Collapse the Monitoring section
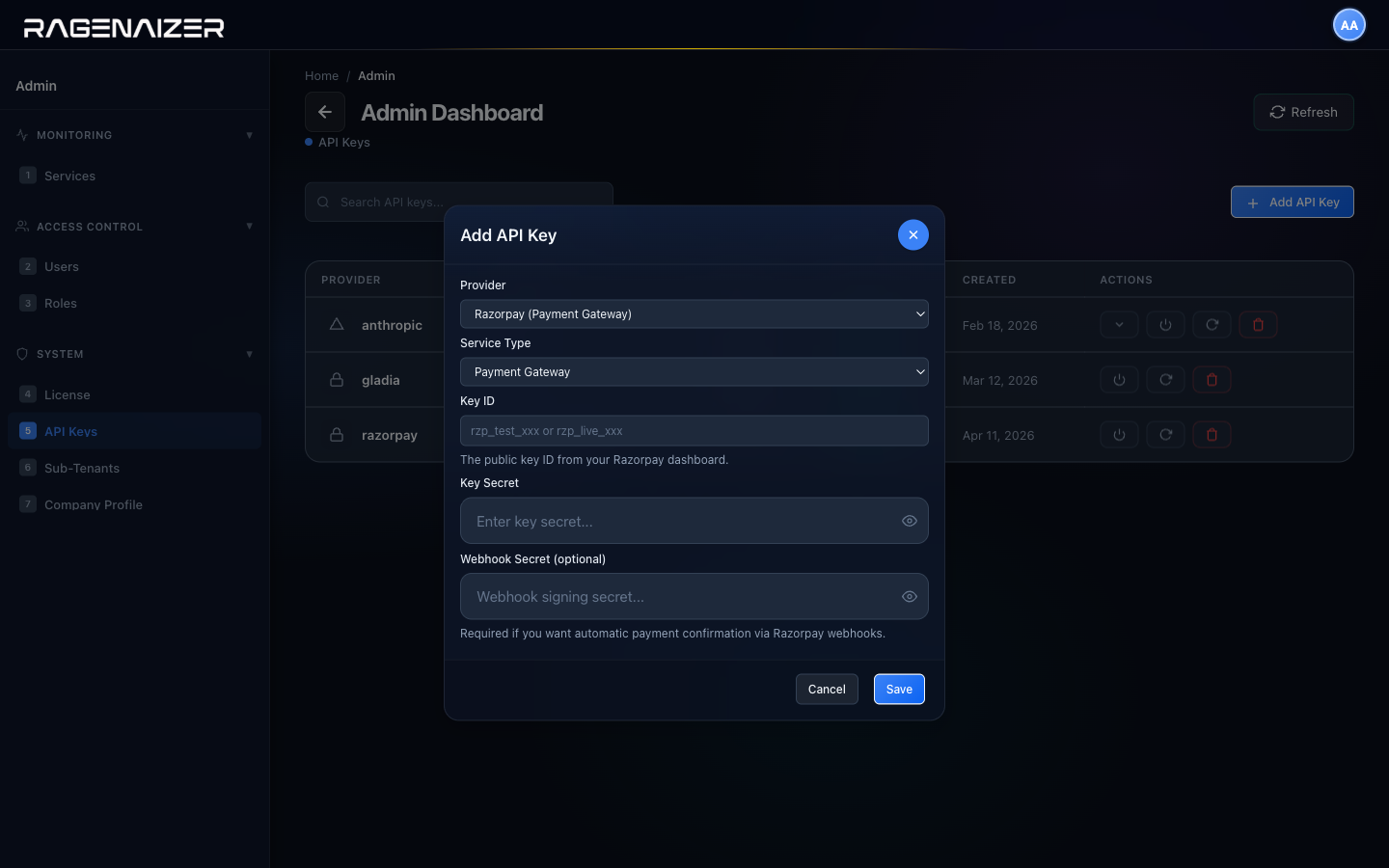Screen dimensions: 1389x868 point(249,135)
